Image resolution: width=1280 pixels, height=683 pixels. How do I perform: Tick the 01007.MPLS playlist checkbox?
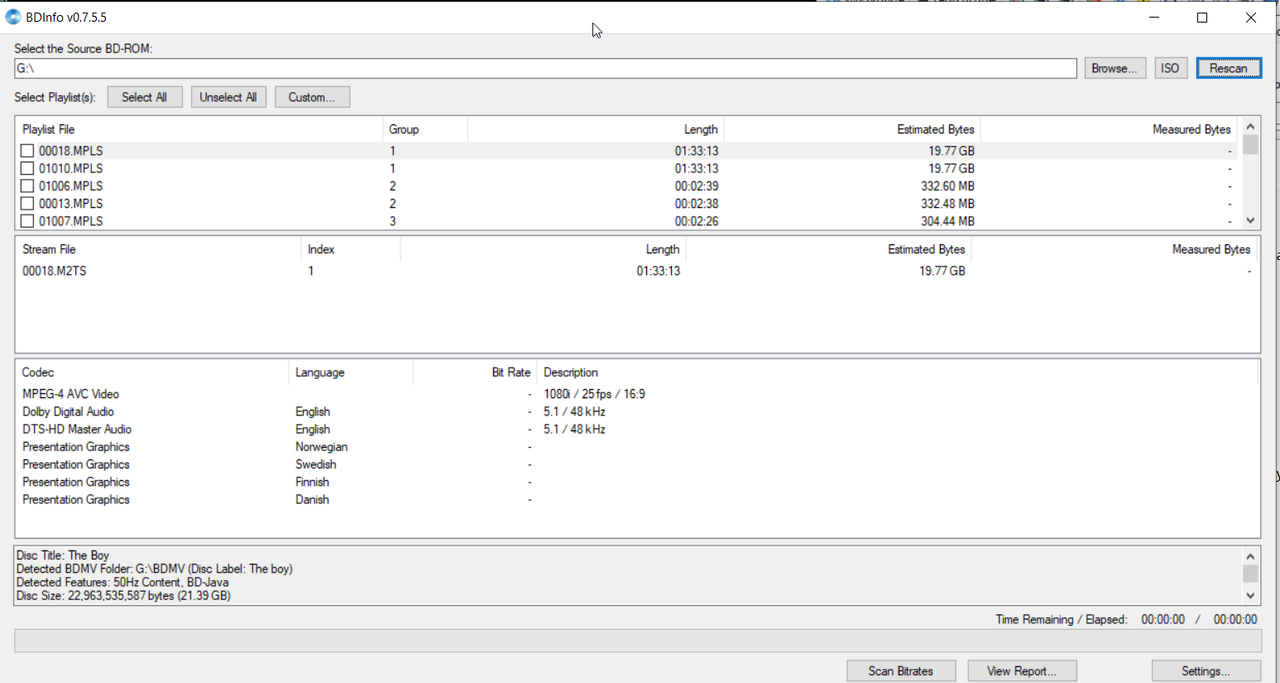click(28, 221)
